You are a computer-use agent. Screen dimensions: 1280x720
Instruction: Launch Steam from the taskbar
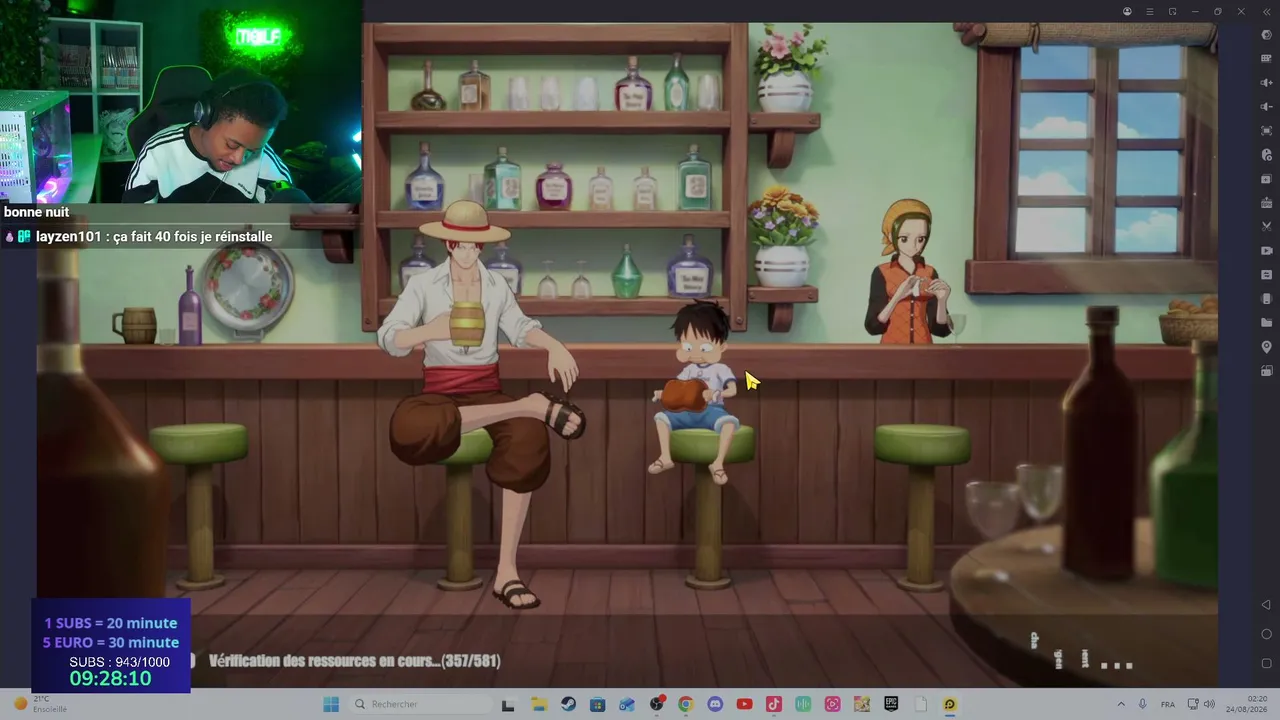click(568, 704)
